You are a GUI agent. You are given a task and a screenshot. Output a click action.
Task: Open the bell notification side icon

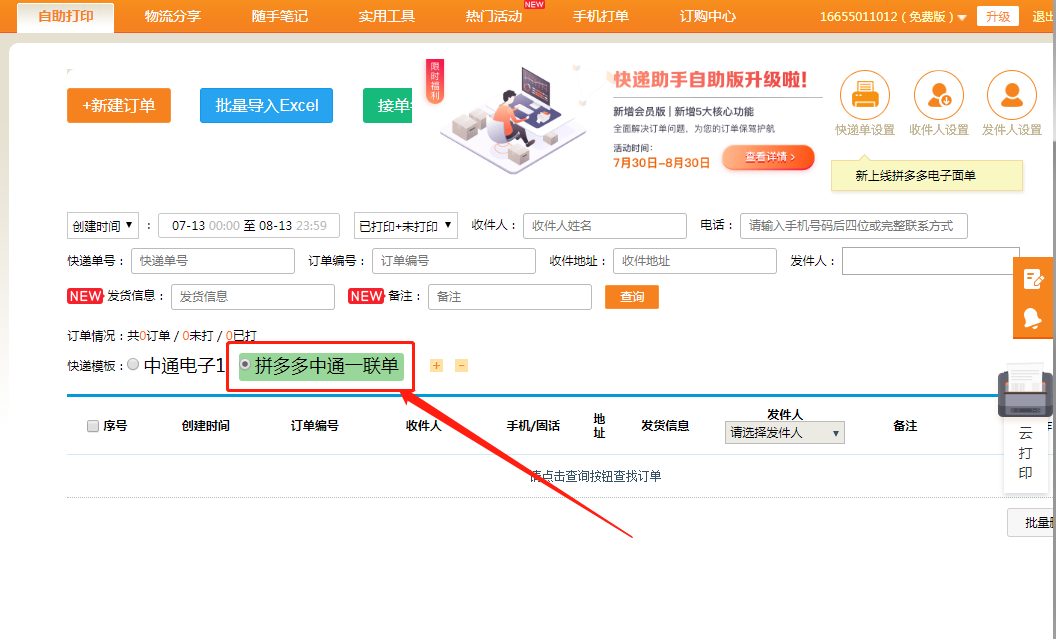coord(1032,317)
